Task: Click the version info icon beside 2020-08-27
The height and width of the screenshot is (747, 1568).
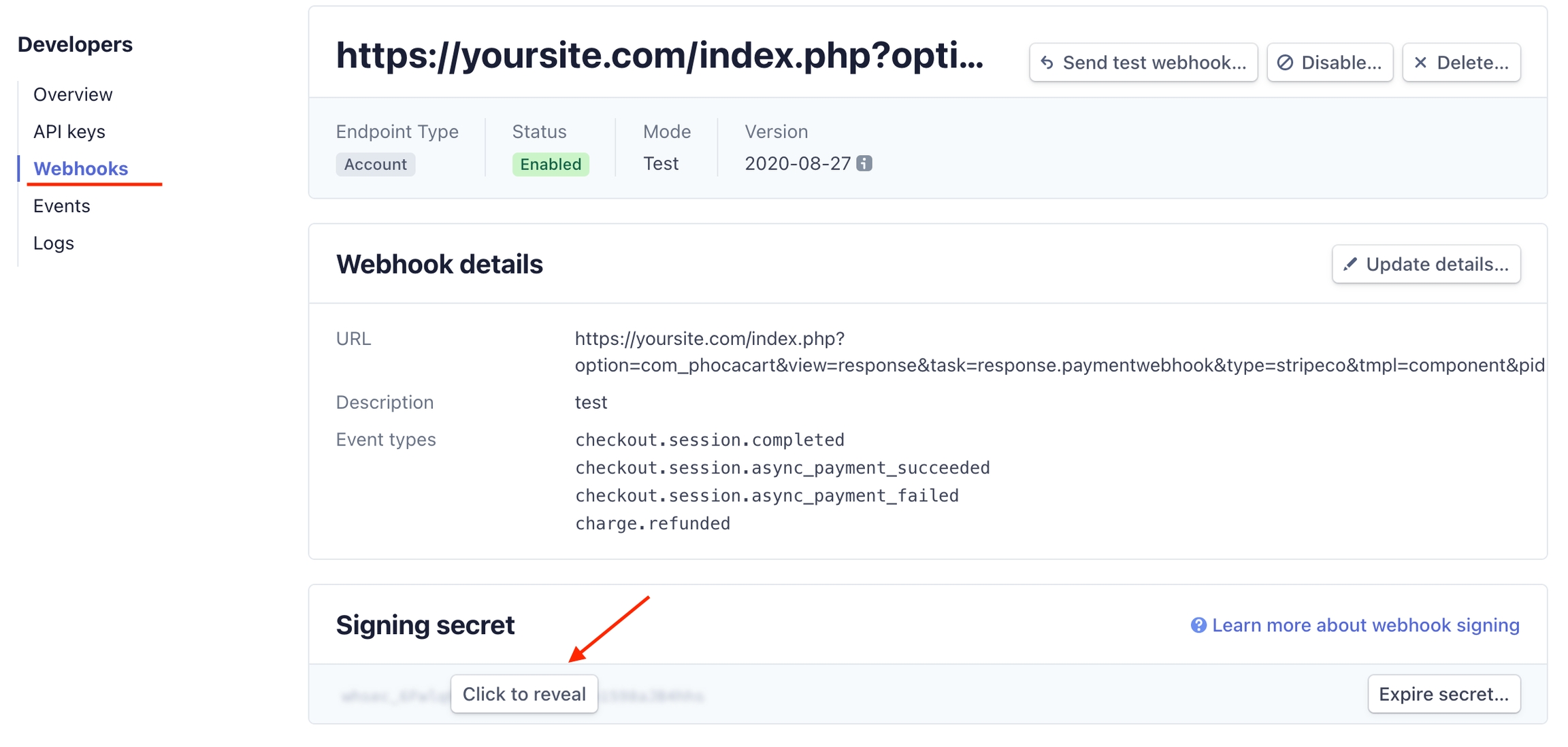Action: point(864,163)
